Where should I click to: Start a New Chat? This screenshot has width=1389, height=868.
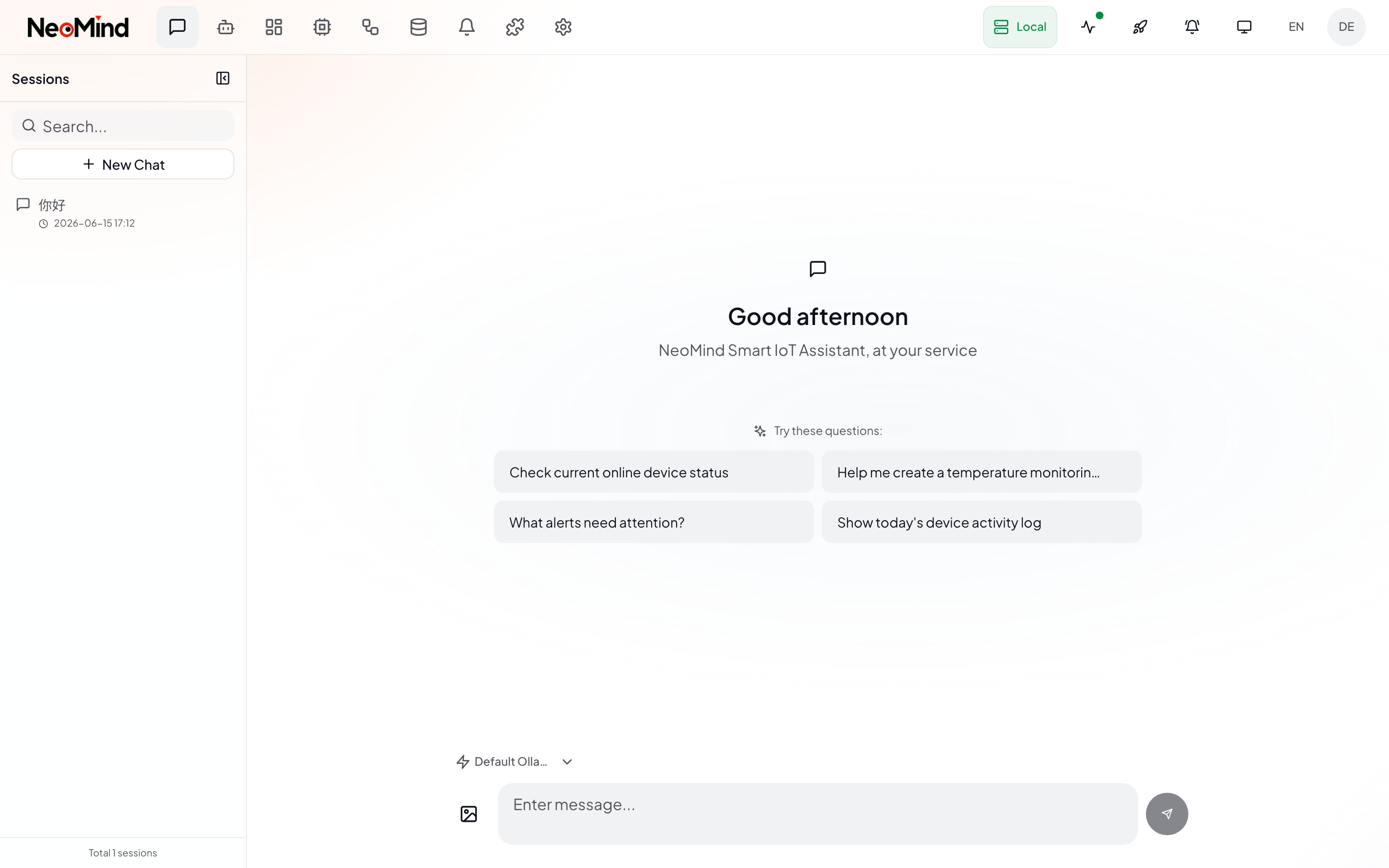(x=123, y=164)
